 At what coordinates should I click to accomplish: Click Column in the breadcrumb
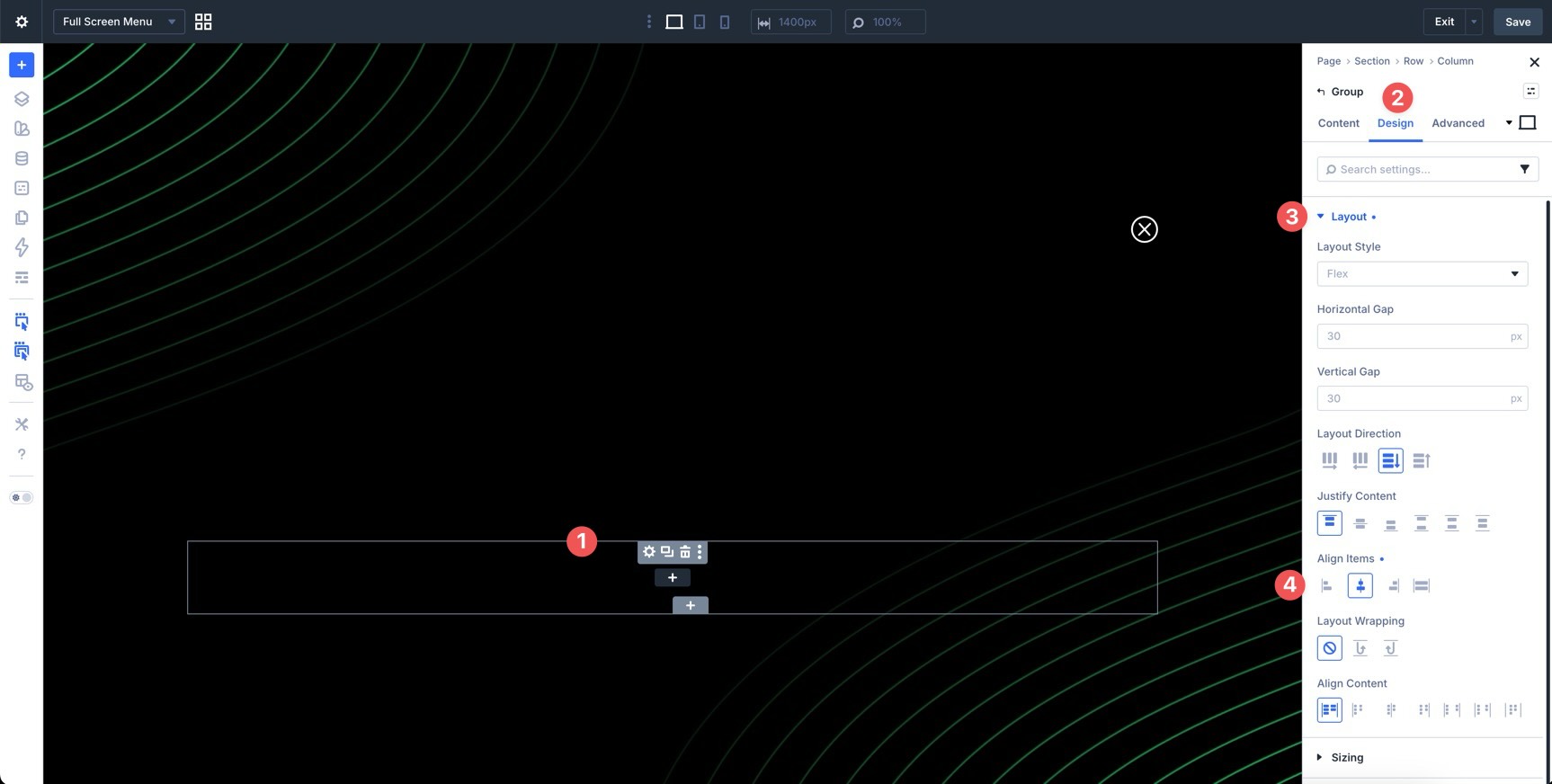[x=1455, y=61]
